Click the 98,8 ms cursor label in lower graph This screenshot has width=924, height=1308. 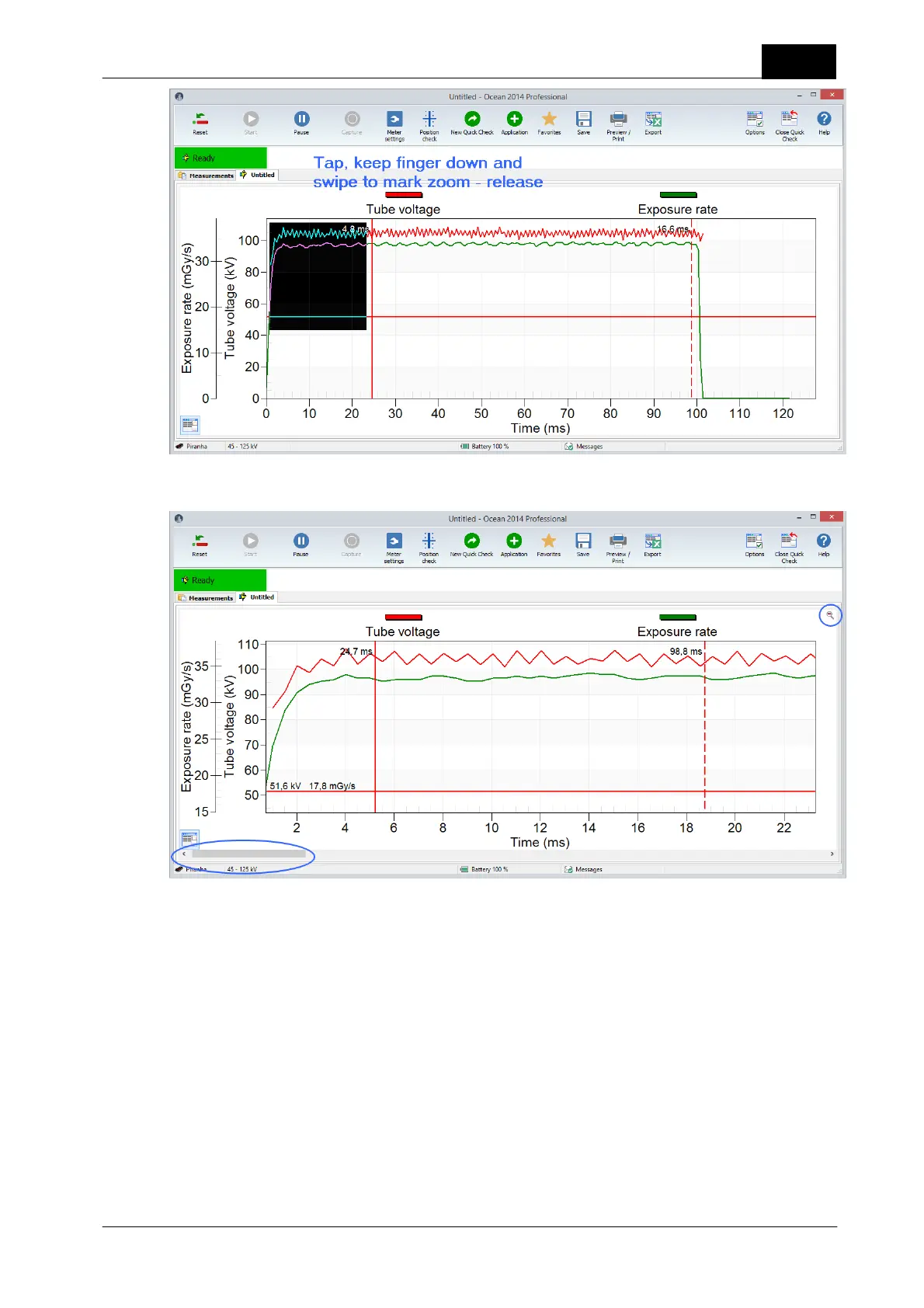click(686, 651)
